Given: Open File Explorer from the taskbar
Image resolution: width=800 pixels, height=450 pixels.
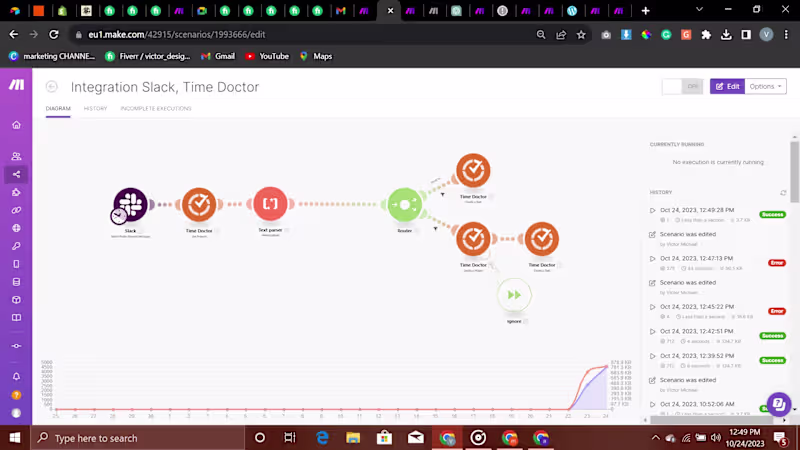Looking at the screenshot, I should 353,438.
